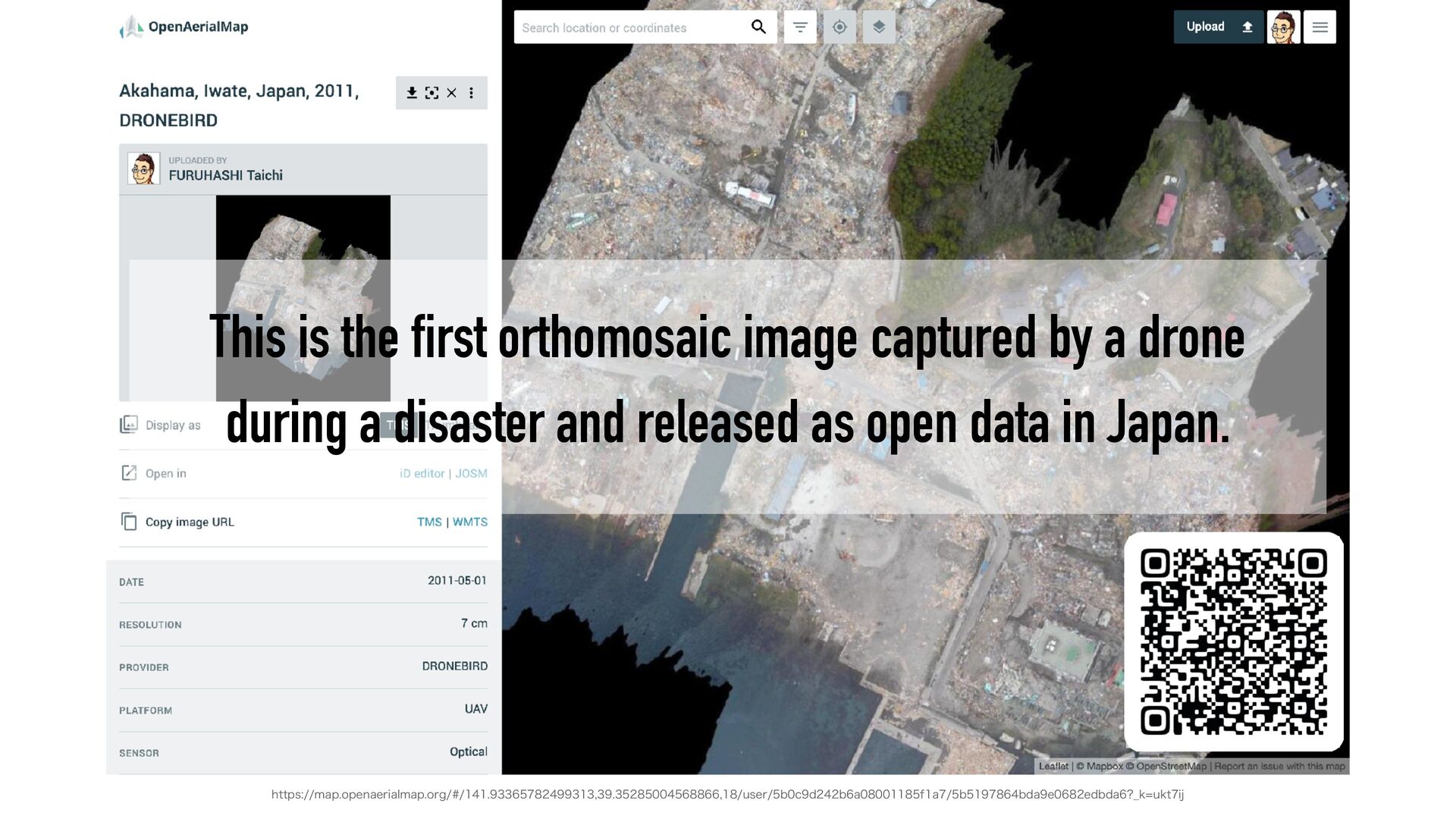
Task: Click the search magnifier icon
Action: pyautogui.click(x=758, y=27)
